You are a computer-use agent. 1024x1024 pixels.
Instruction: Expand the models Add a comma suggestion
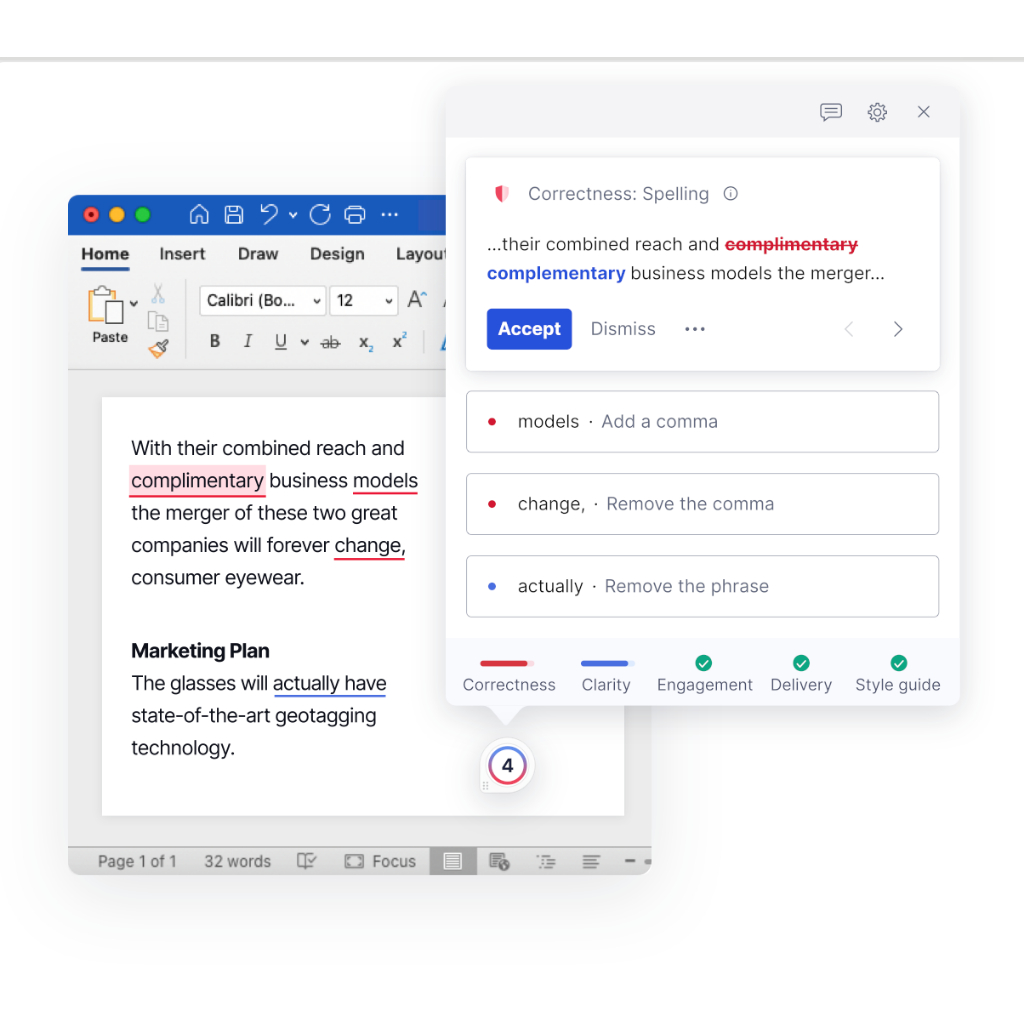coord(703,422)
